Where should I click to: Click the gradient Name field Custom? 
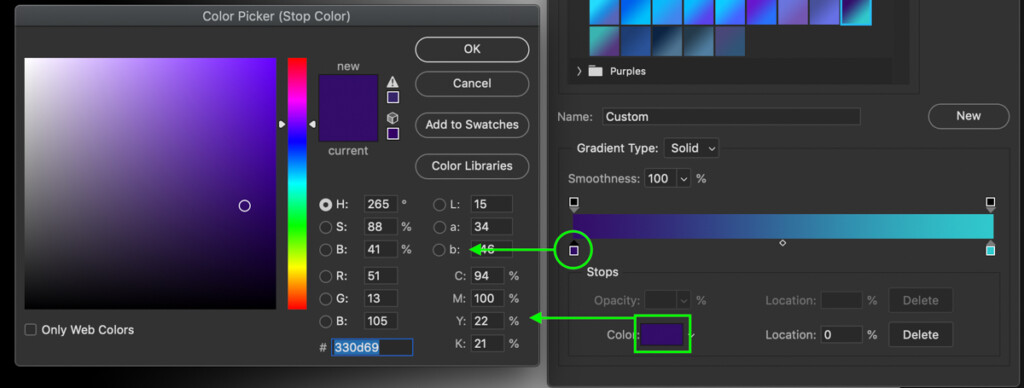(731, 117)
